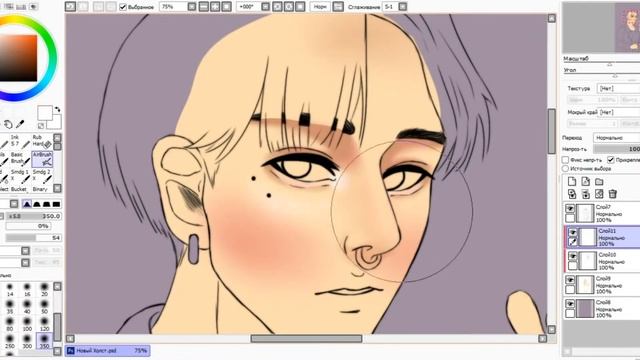Open the rotation angle dropdown arrow

pos(265,7)
